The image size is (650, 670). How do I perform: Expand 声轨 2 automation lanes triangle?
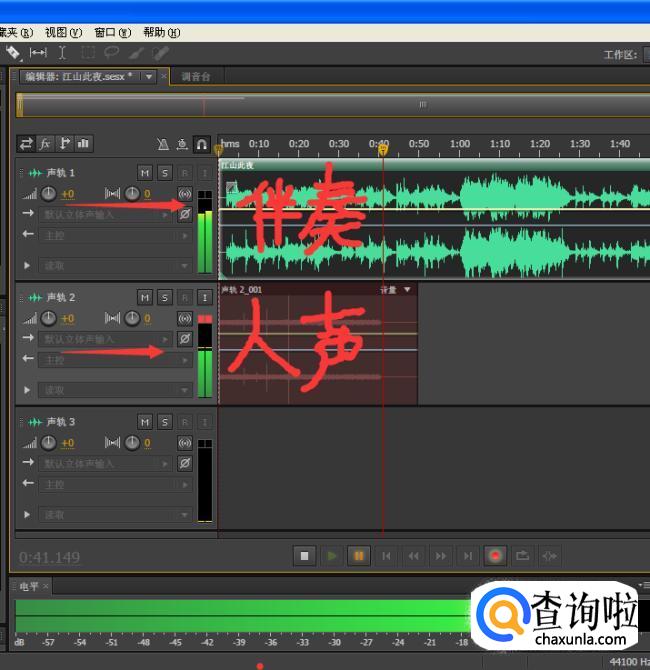(x=27, y=390)
